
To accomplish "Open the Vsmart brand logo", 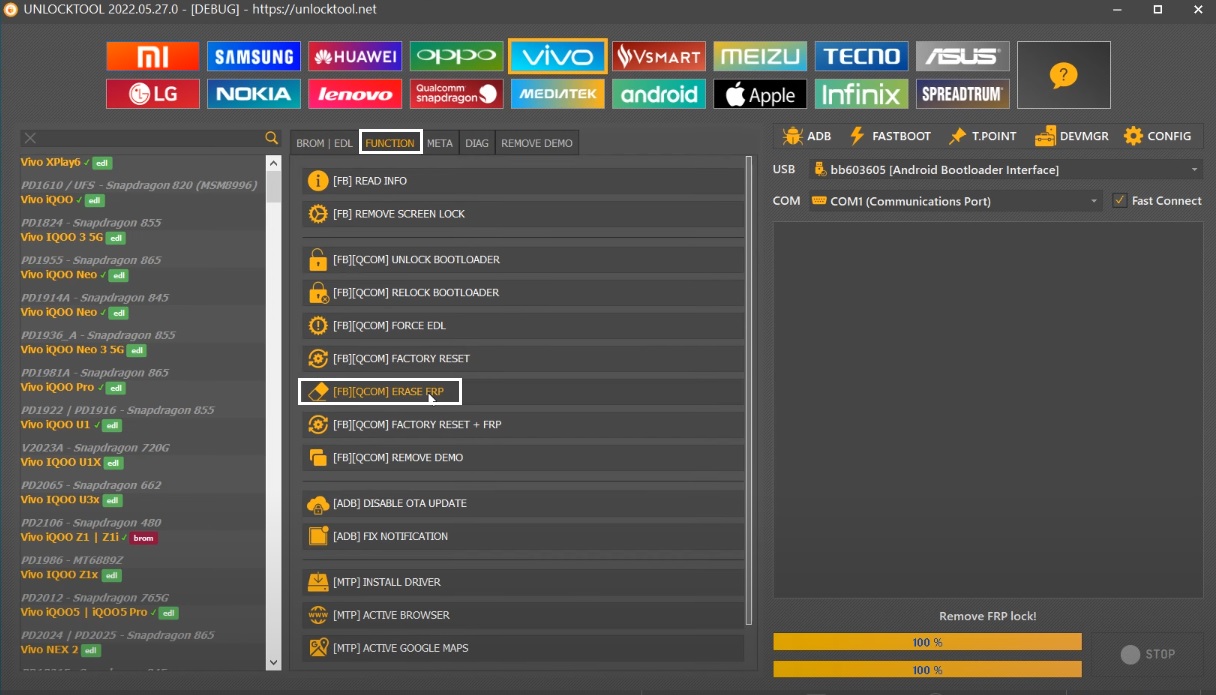I will (659, 56).
